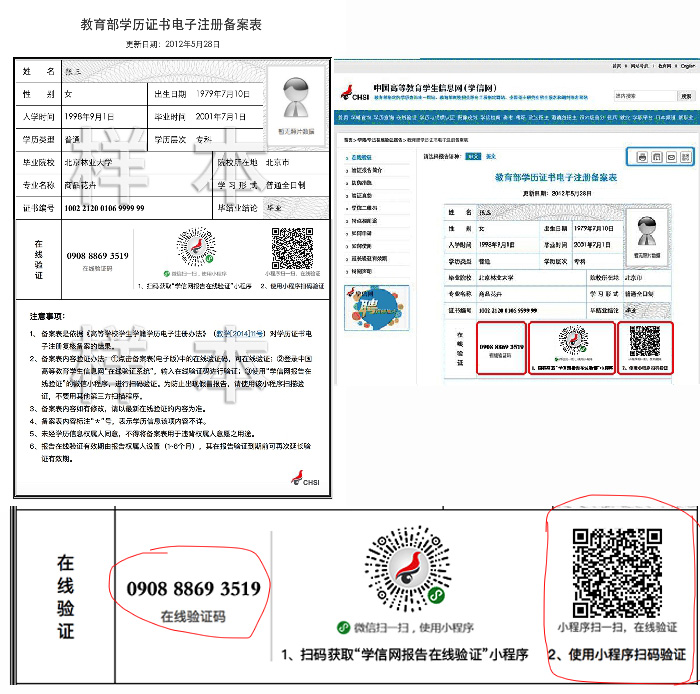Click the enrollment date 1998年9月1日 in the left form
This screenshot has width=700, height=694.
[89, 117]
